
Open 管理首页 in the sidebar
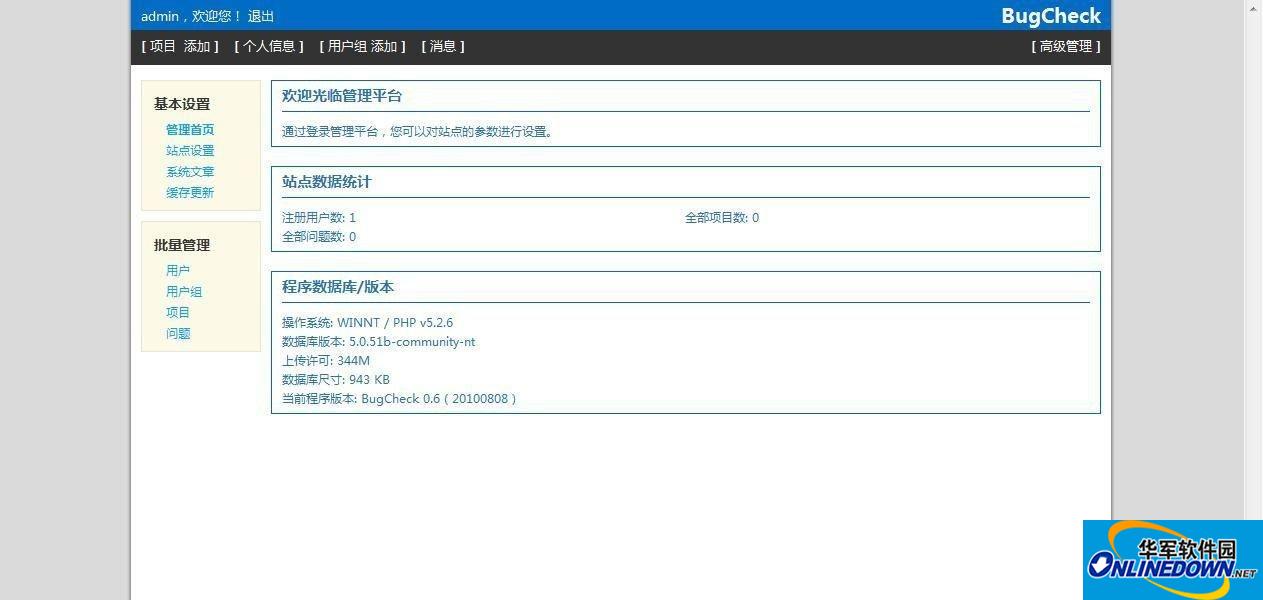(190, 129)
